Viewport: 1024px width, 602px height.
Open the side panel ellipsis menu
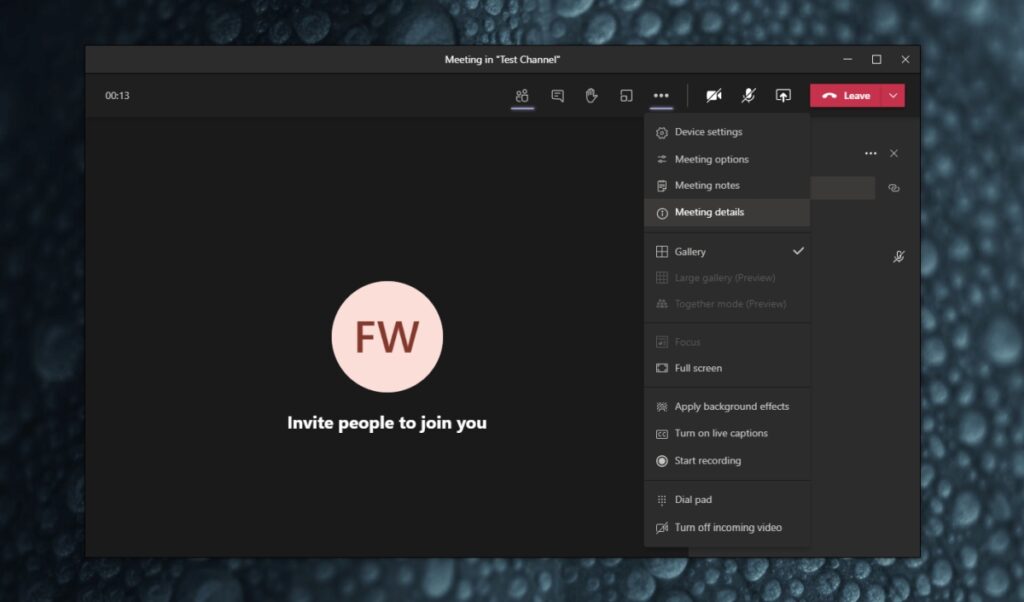pos(869,153)
